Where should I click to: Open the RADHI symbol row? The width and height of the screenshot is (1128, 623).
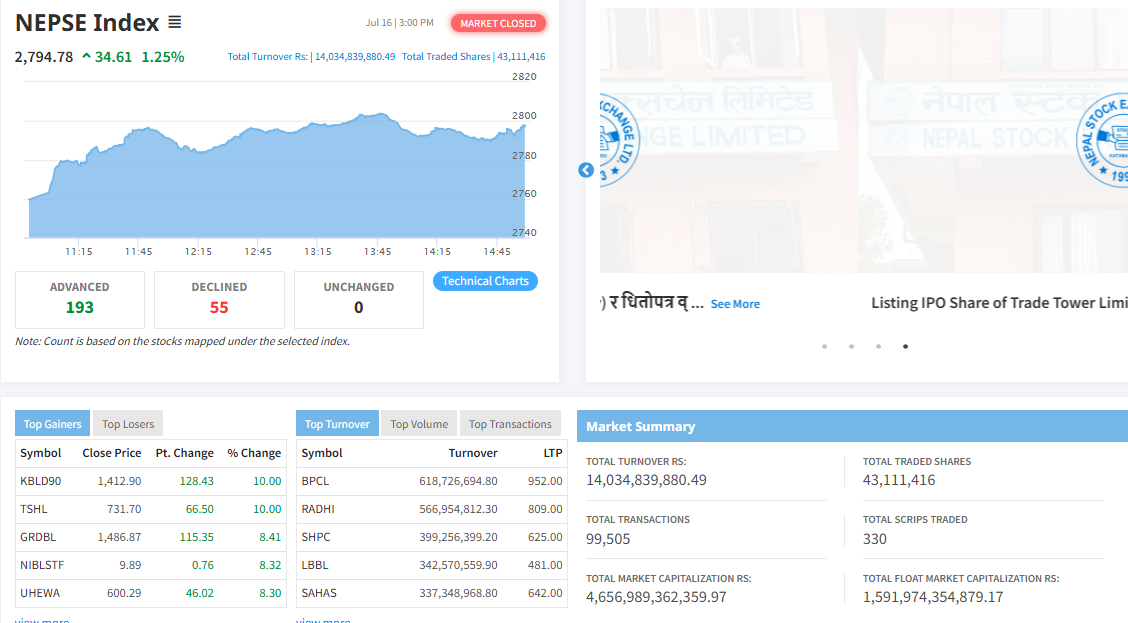click(318, 509)
